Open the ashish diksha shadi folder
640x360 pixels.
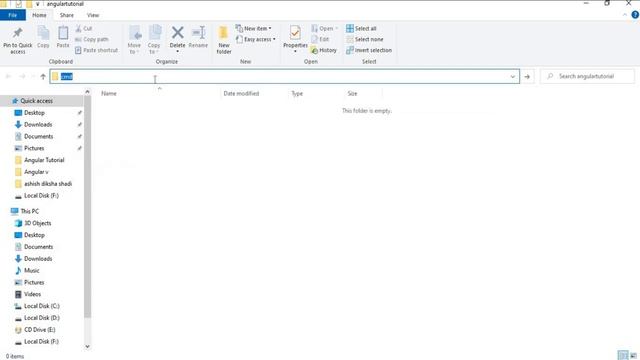coord(48,184)
